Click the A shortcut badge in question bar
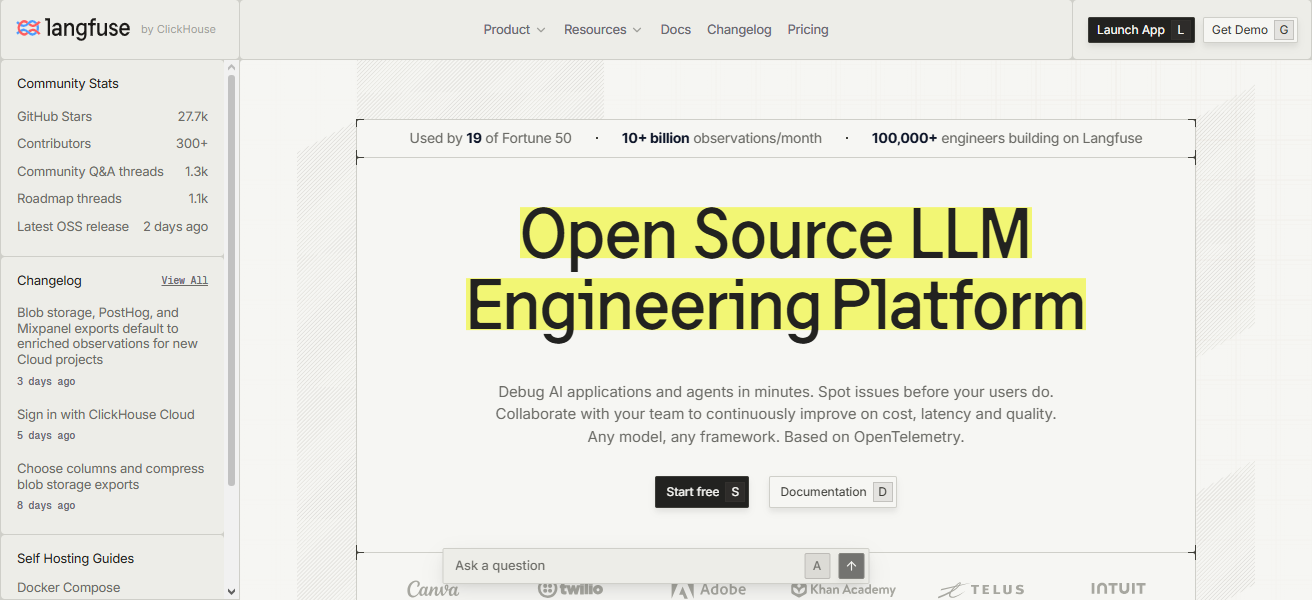The image size is (1312, 600). tap(817, 566)
